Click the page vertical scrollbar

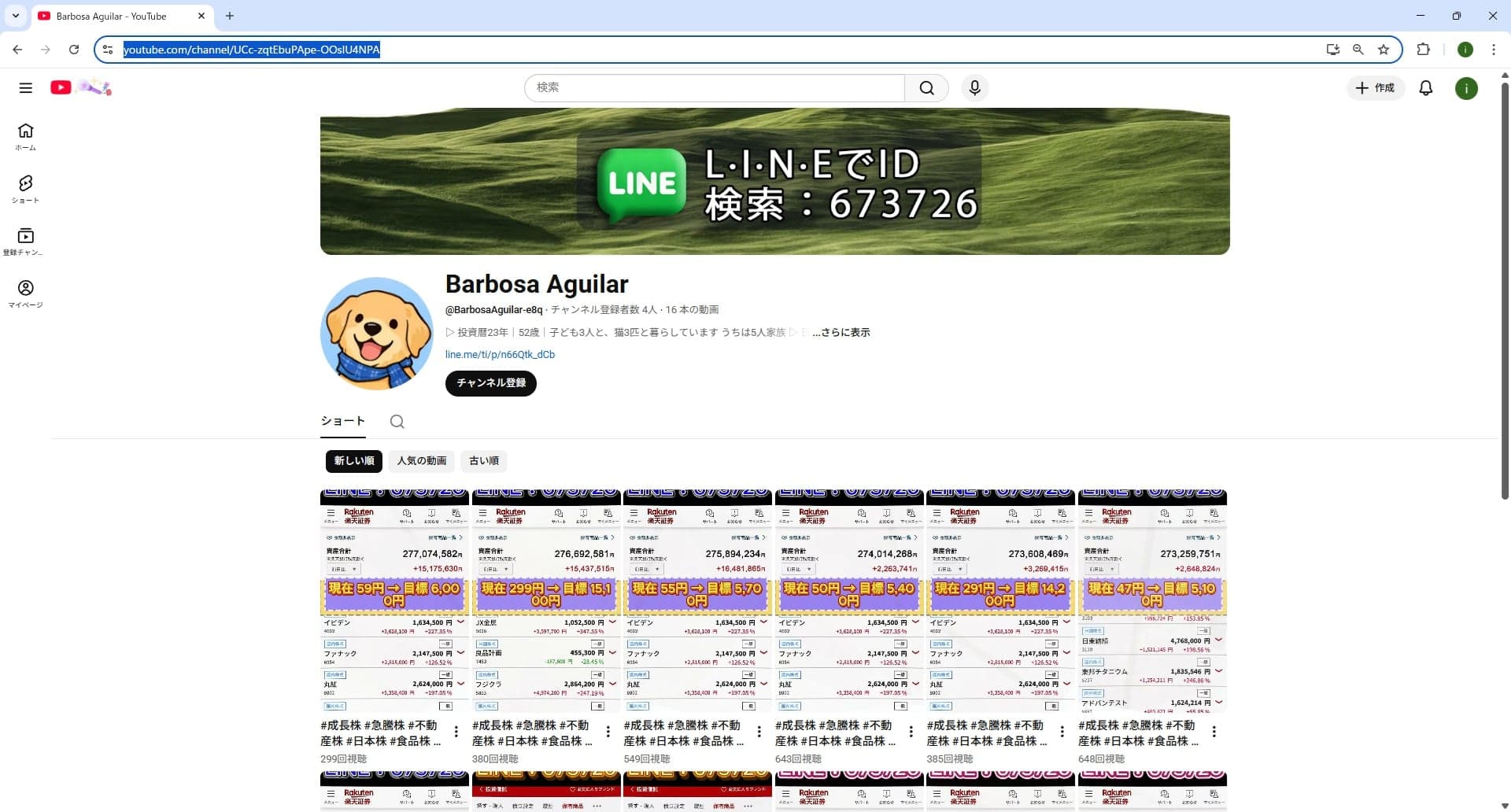[1505, 291]
